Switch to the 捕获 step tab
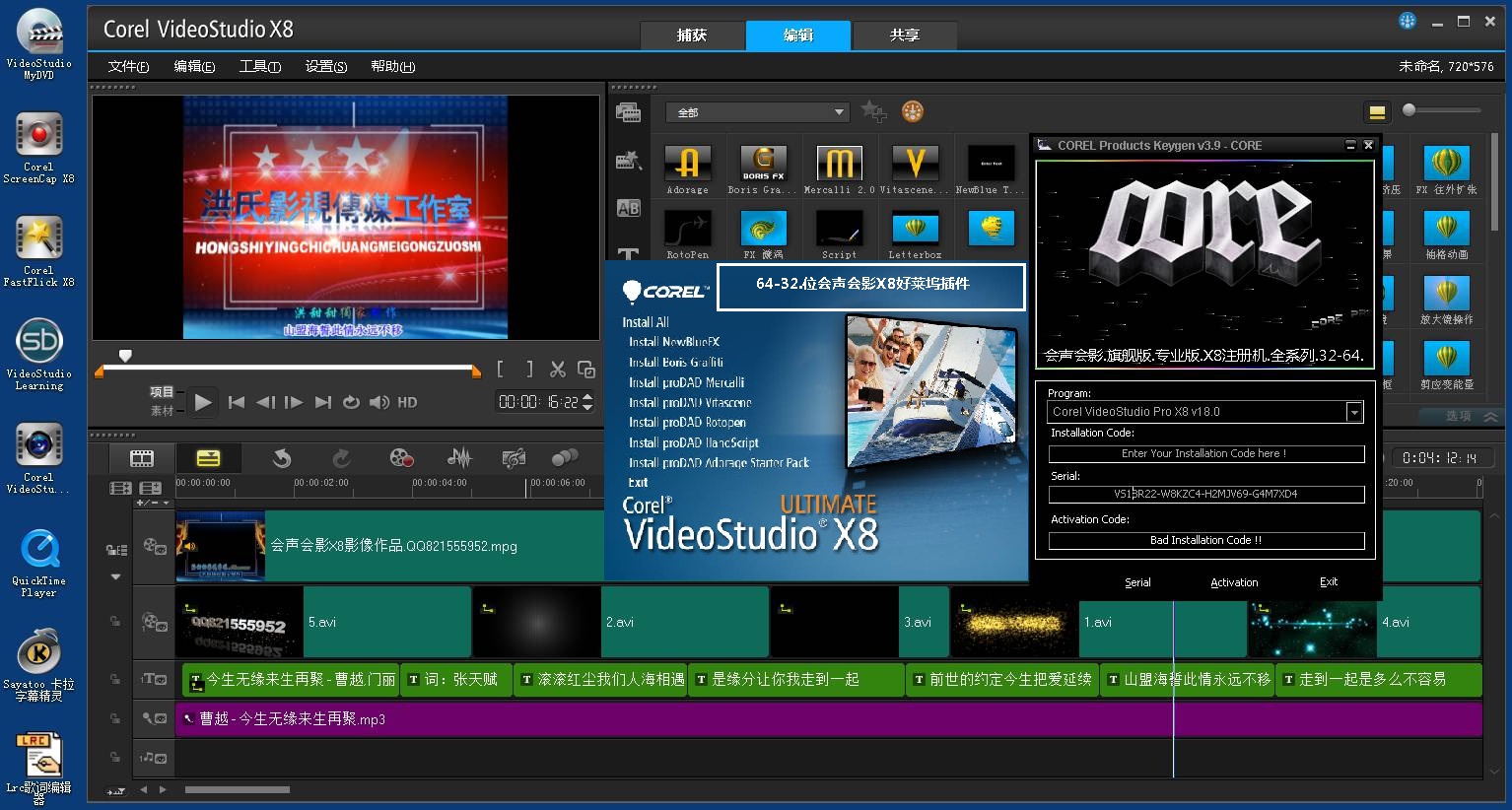 [x=692, y=34]
